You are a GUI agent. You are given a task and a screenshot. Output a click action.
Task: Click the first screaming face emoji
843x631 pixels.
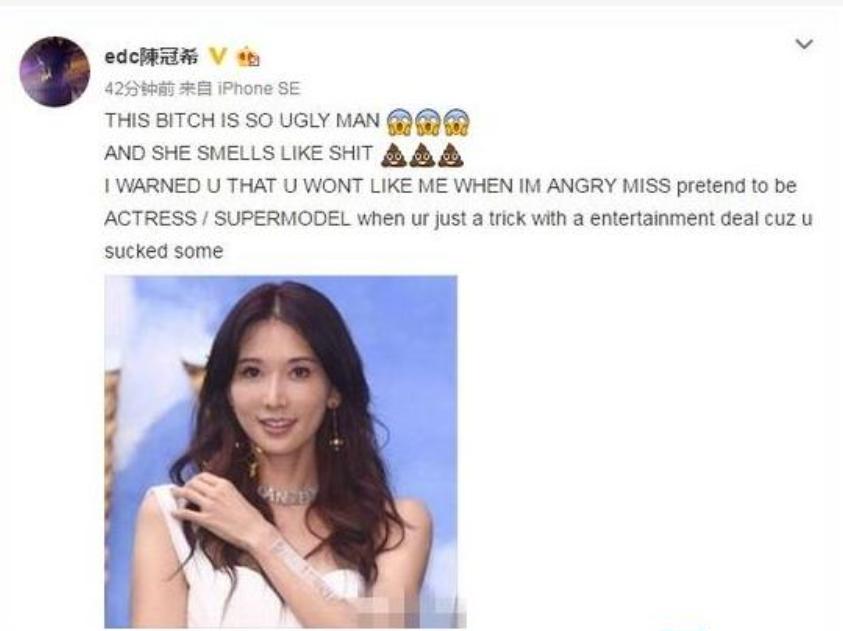[x=400, y=122]
